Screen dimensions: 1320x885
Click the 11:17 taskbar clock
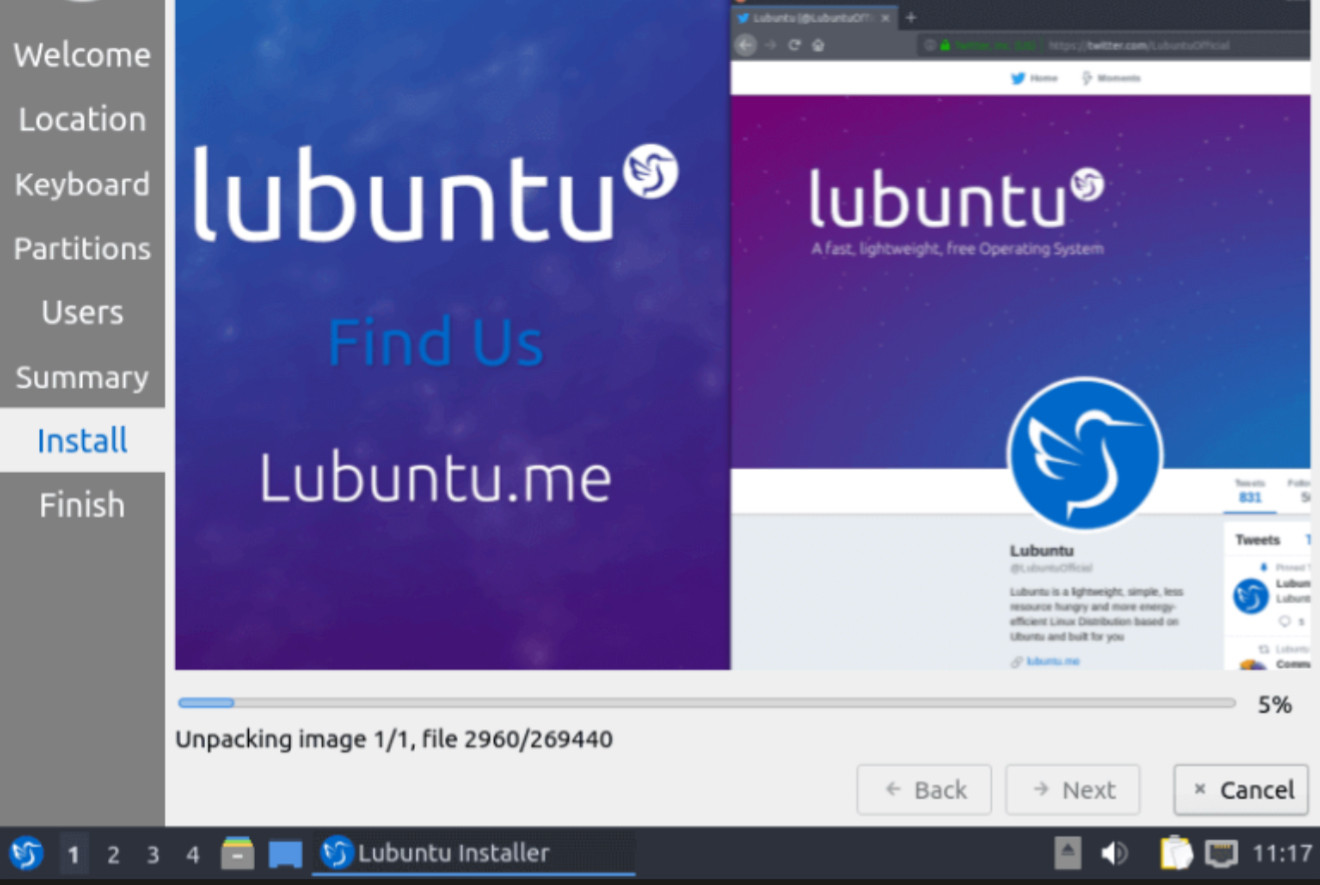pyautogui.click(x=1282, y=853)
